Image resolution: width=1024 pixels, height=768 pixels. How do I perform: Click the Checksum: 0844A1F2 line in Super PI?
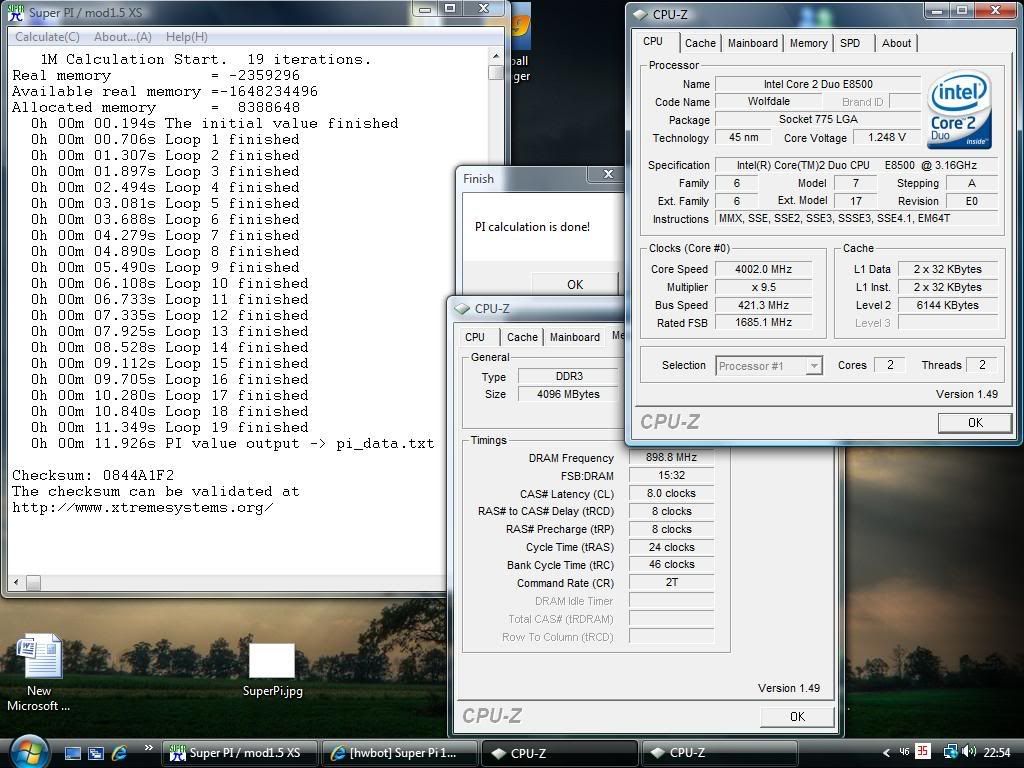pyautogui.click(x=93, y=475)
